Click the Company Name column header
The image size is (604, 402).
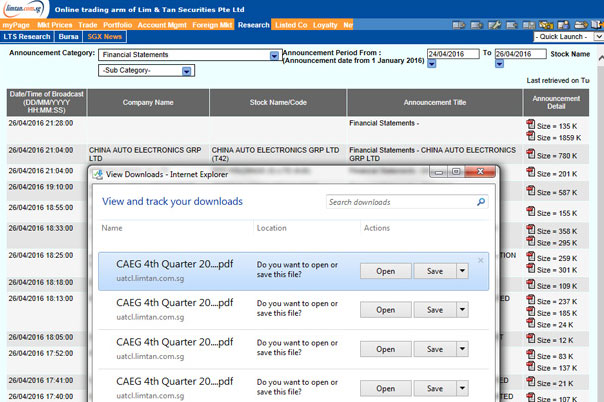(x=148, y=102)
